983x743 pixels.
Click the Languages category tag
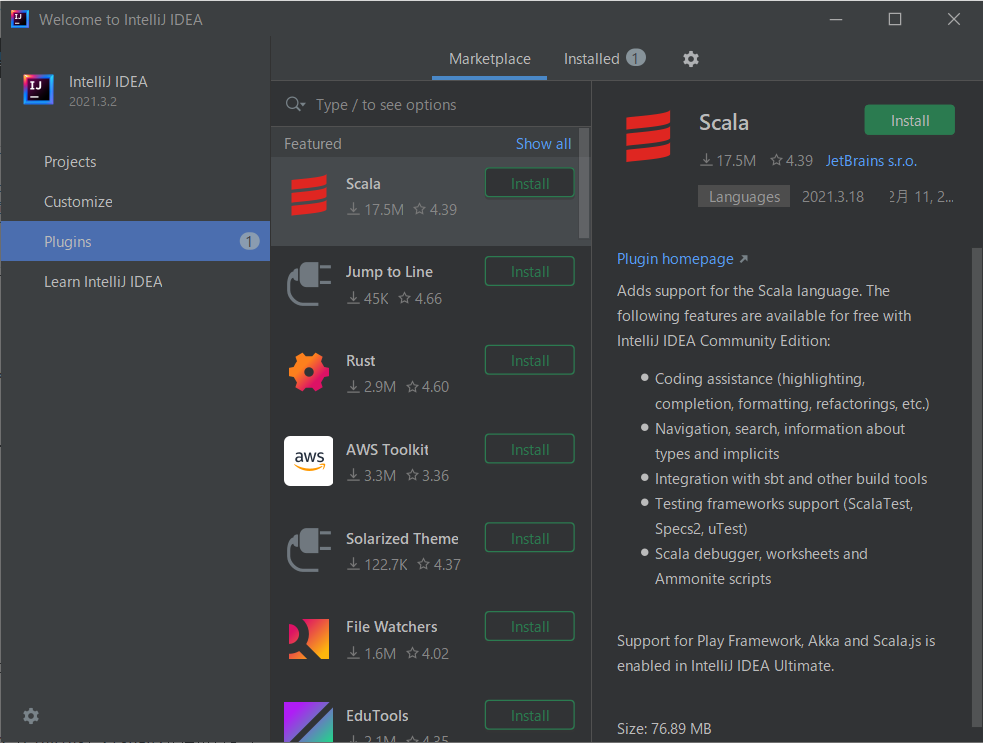point(744,197)
